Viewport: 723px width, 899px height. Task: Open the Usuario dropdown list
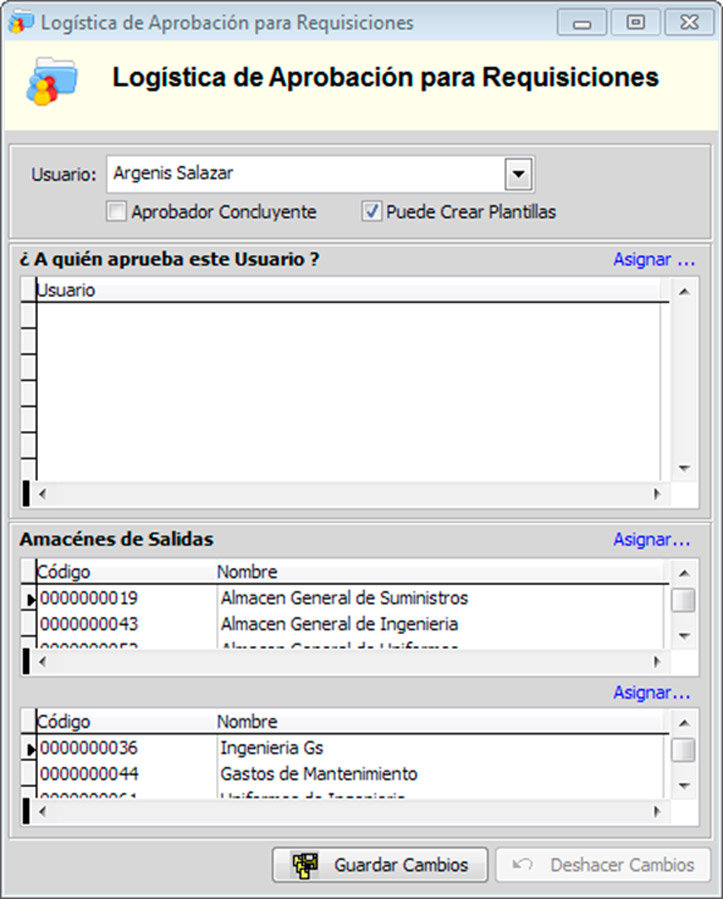(x=517, y=174)
